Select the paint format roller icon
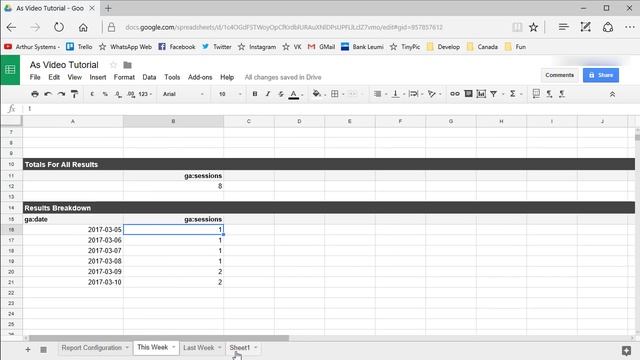The height and width of the screenshot is (360, 640). 74,94
